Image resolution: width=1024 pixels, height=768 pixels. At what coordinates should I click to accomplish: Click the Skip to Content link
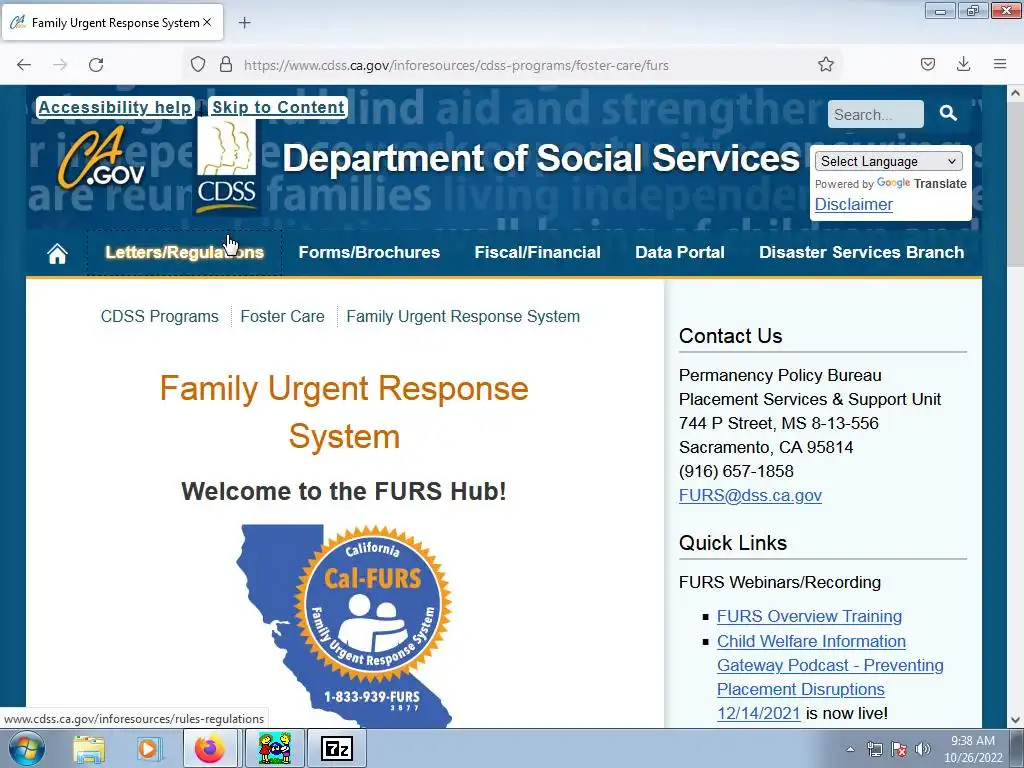pyautogui.click(x=278, y=107)
